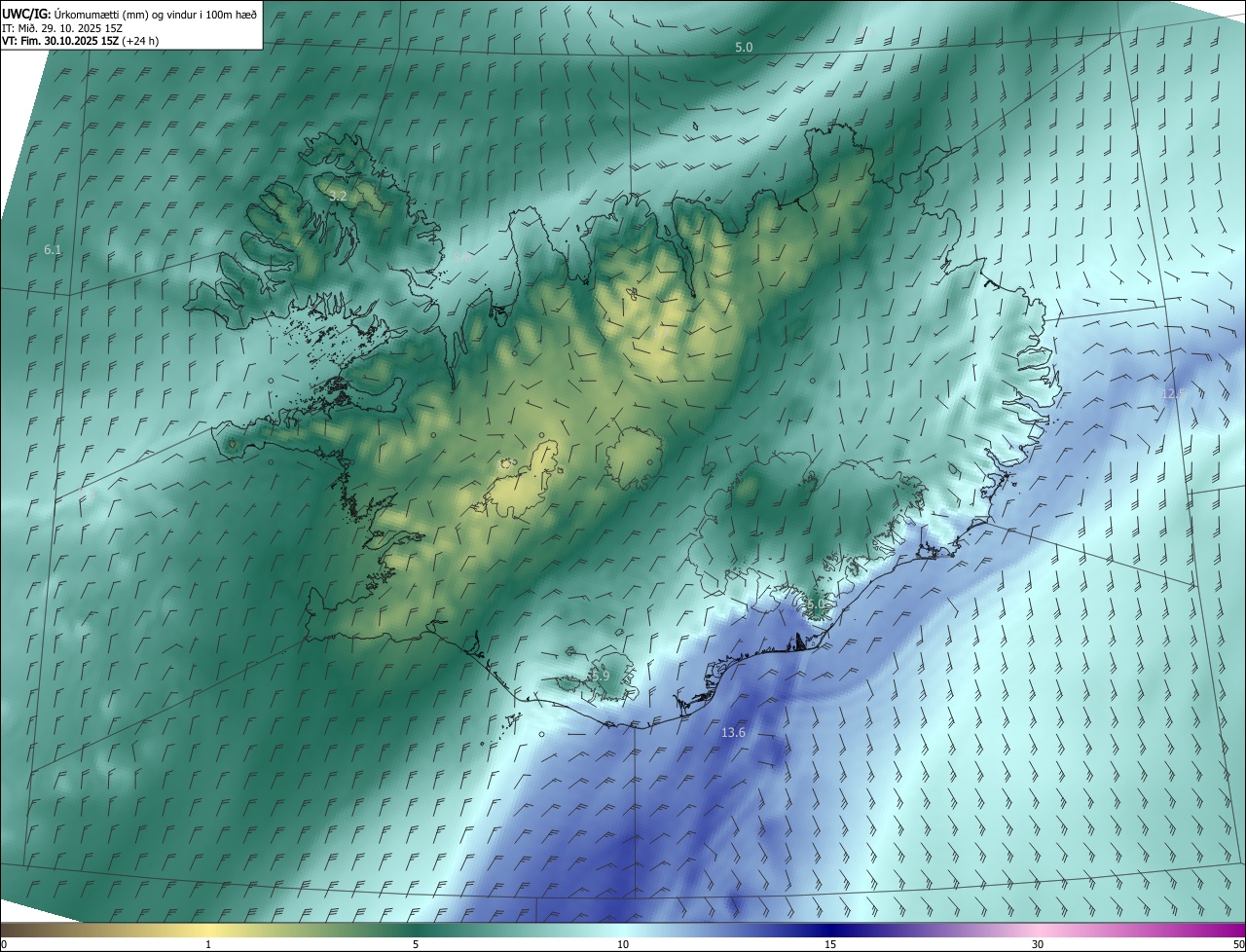Click the 50 tick on the color scale
This screenshot has height=952, width=1246.
pos(1238,944)
